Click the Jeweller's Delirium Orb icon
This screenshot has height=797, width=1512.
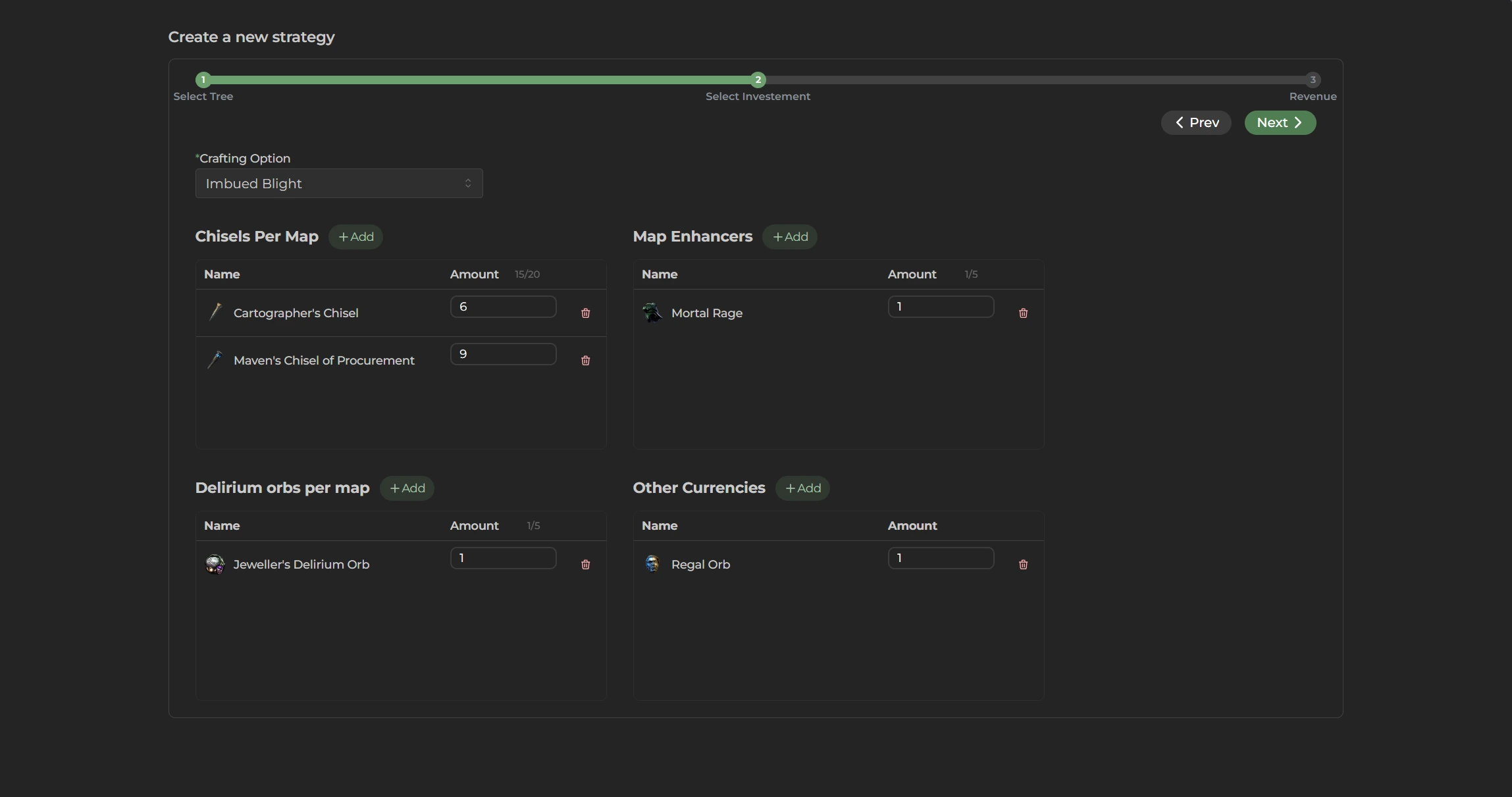tap(215, 565)
